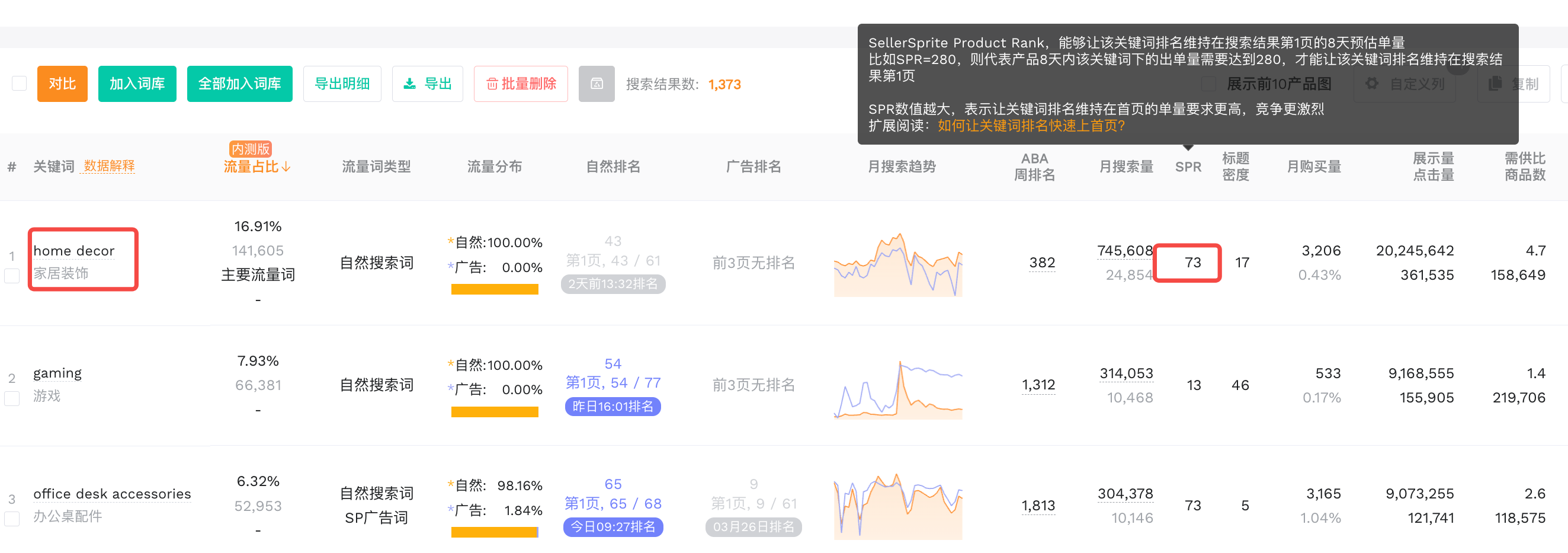Viewport: 1568px width, 553px height.
Task: Open the 数据解释 link
Action: [x=109, y=167]
